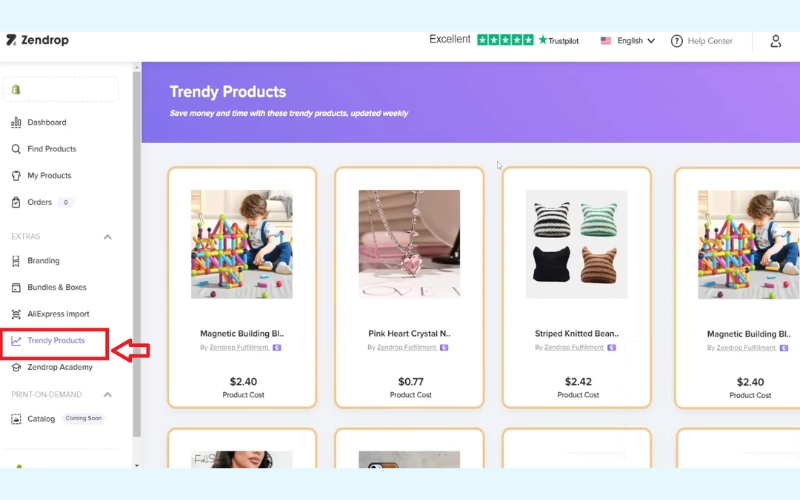
Task: Click the Zendrop Fulfillment link under Pink Heart Crystal
Action: coord(407,347)
